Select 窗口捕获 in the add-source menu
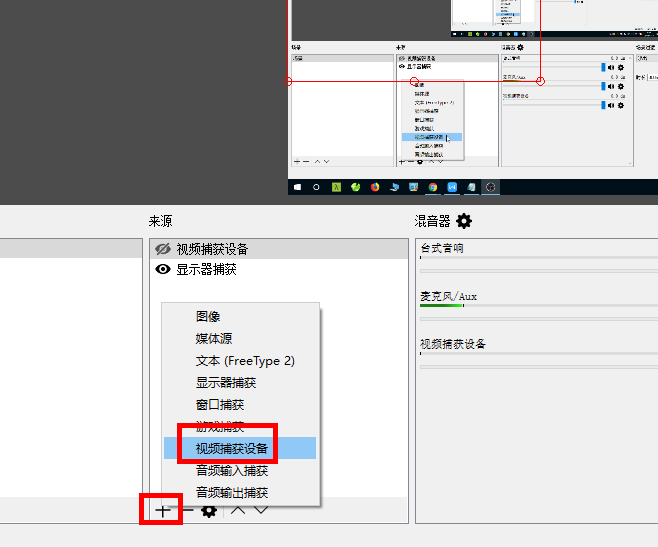 point(220,404)
